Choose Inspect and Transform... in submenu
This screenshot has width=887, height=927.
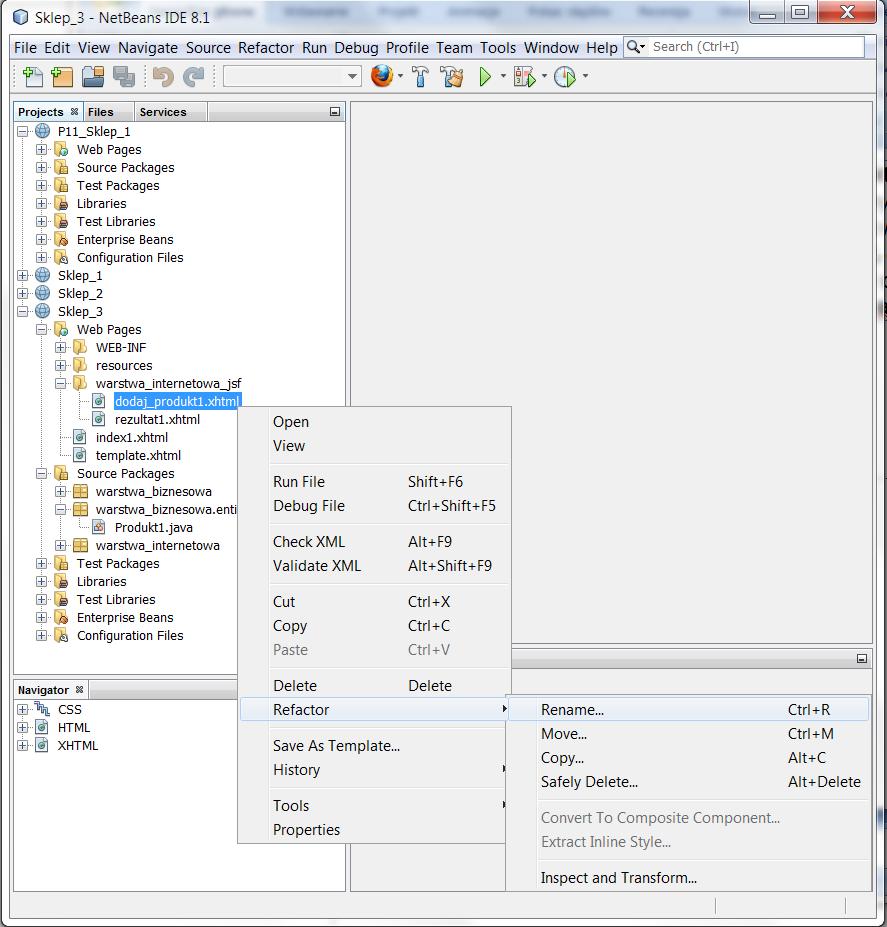[688, 878]
